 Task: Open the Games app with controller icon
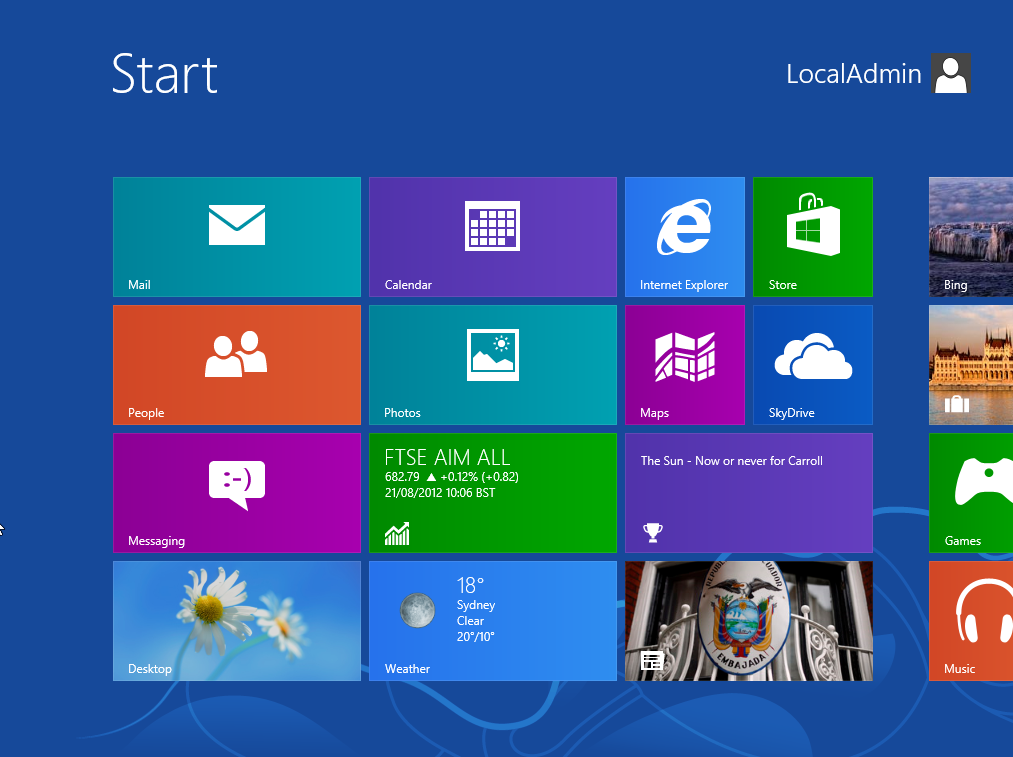[x=969, y=493]
